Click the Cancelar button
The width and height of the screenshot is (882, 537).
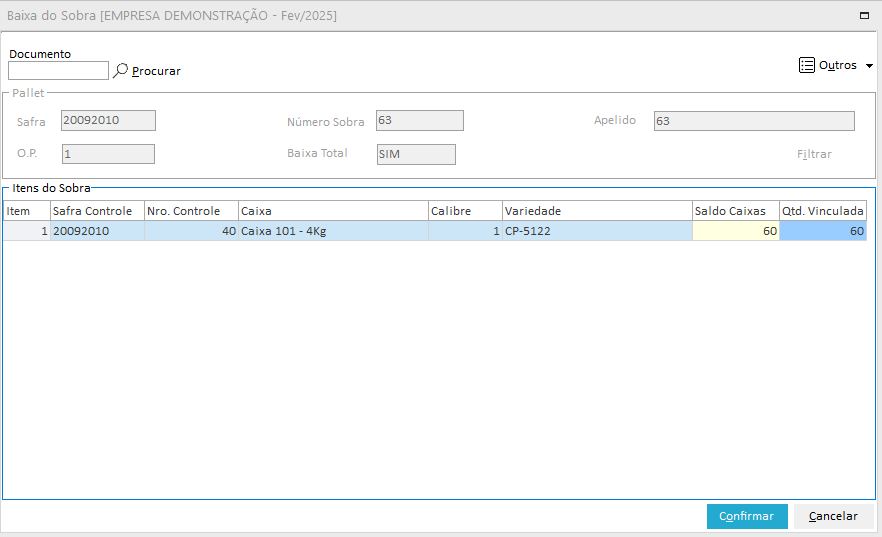(x=833, y=516)
